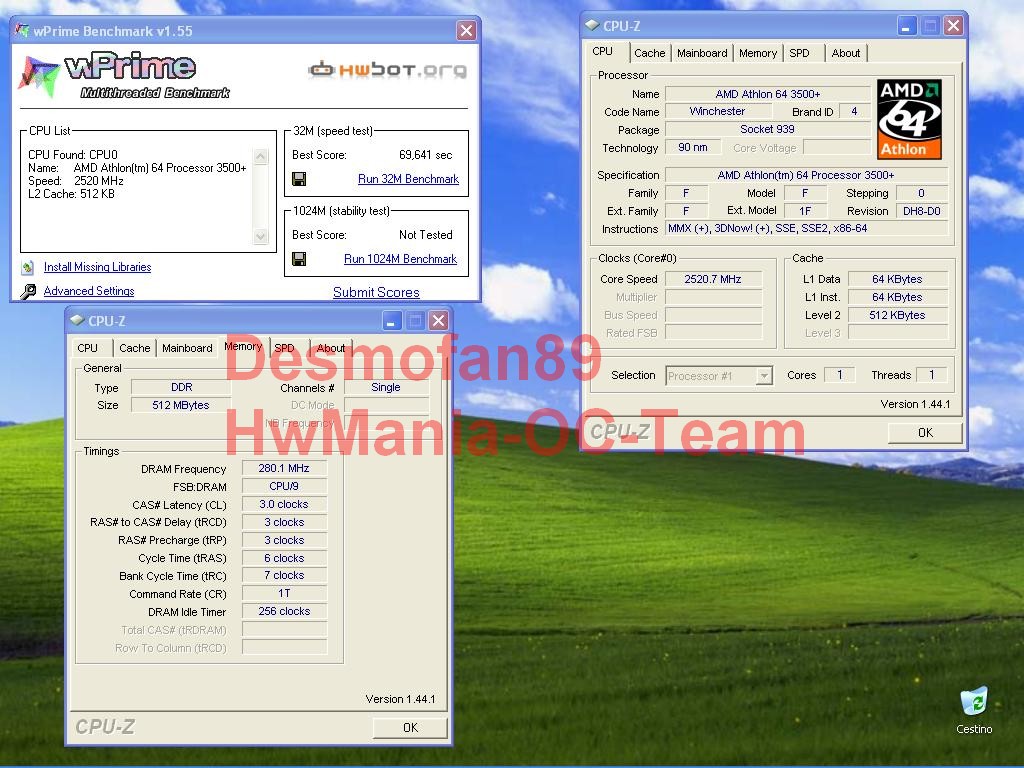Run 1024M Benchmark
This screenshot has height=768, width=1024.
point(400,259)
